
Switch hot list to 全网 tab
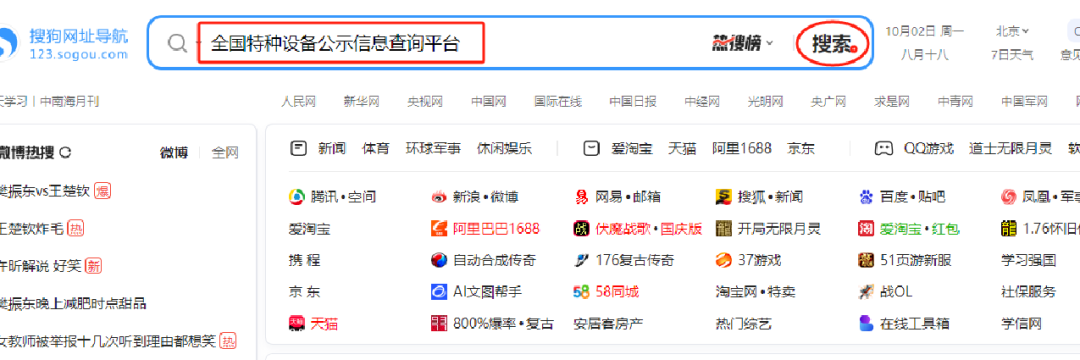pyautogui.click(x=225, y=153)
